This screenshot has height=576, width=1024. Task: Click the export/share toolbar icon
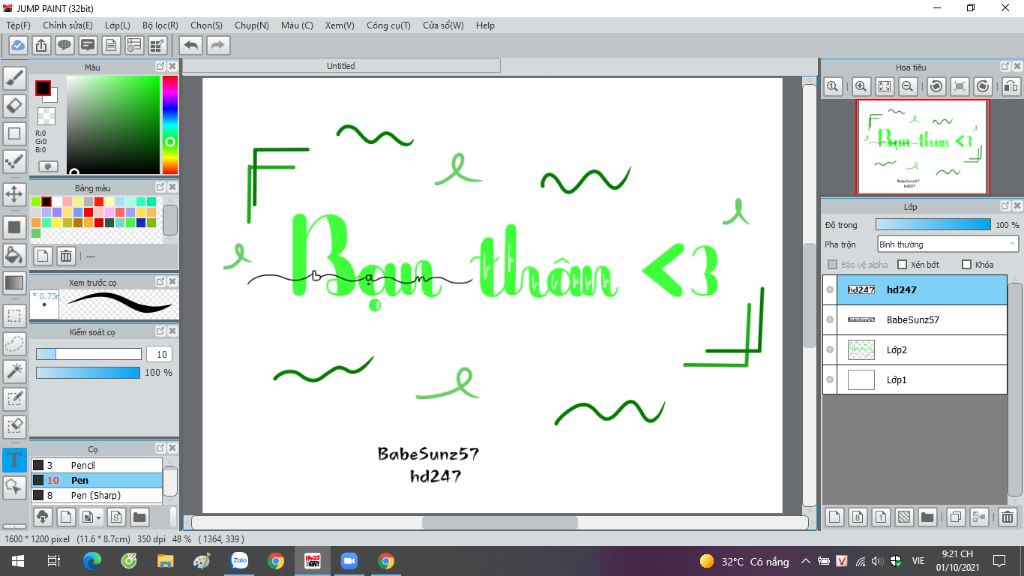41,46
